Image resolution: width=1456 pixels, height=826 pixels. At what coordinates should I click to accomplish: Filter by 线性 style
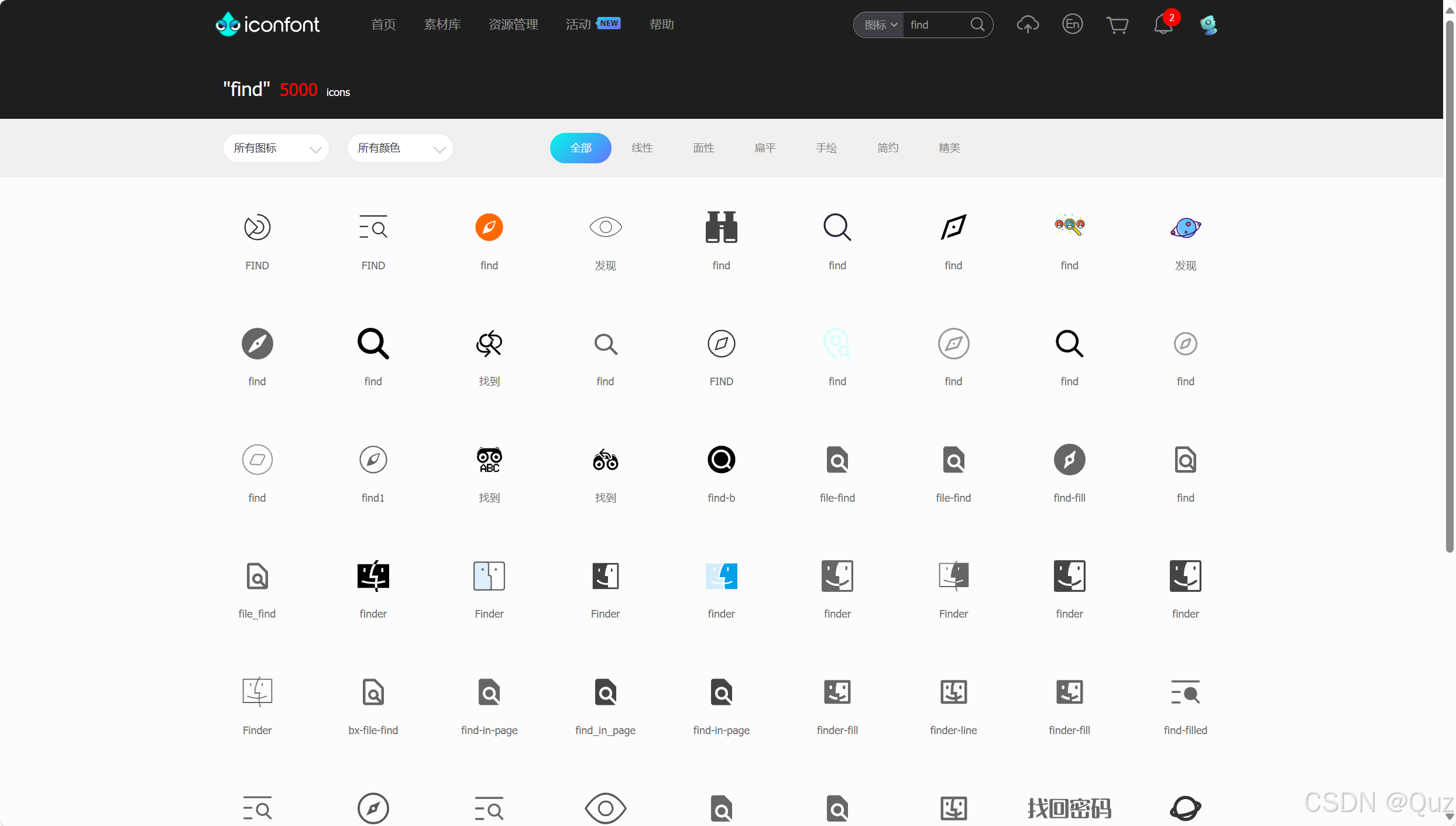[642, 148]
